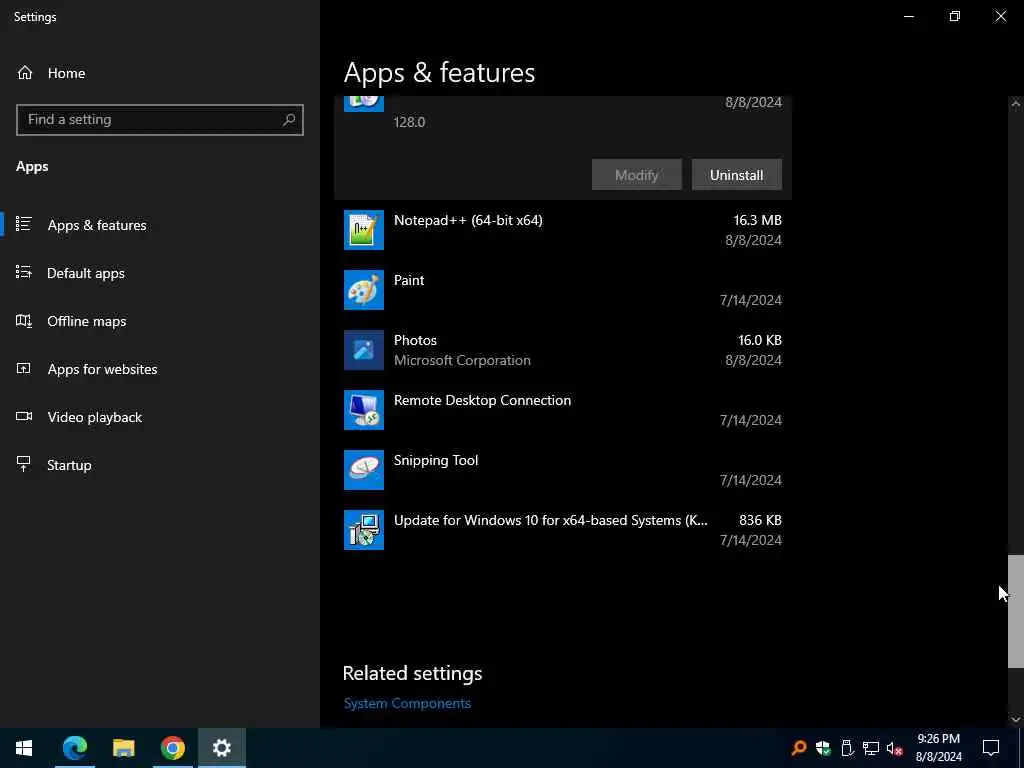Screen dimensions: 1024x768
Task: Click the Default apps sidebar icon
Action: coord(24,272)
